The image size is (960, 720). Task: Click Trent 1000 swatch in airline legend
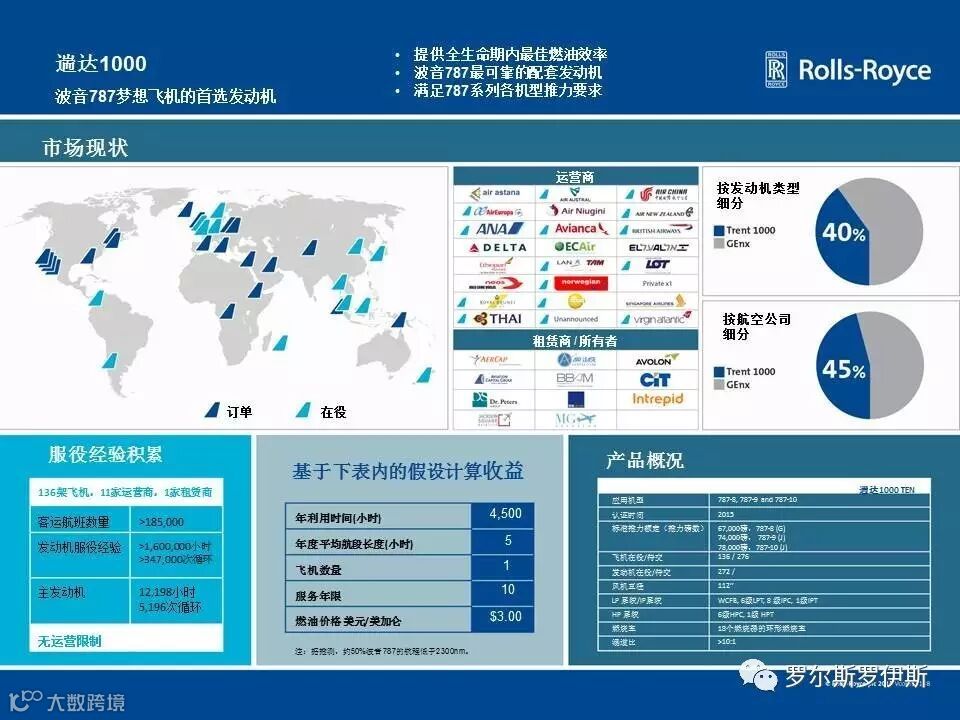(x=719, y=372)
